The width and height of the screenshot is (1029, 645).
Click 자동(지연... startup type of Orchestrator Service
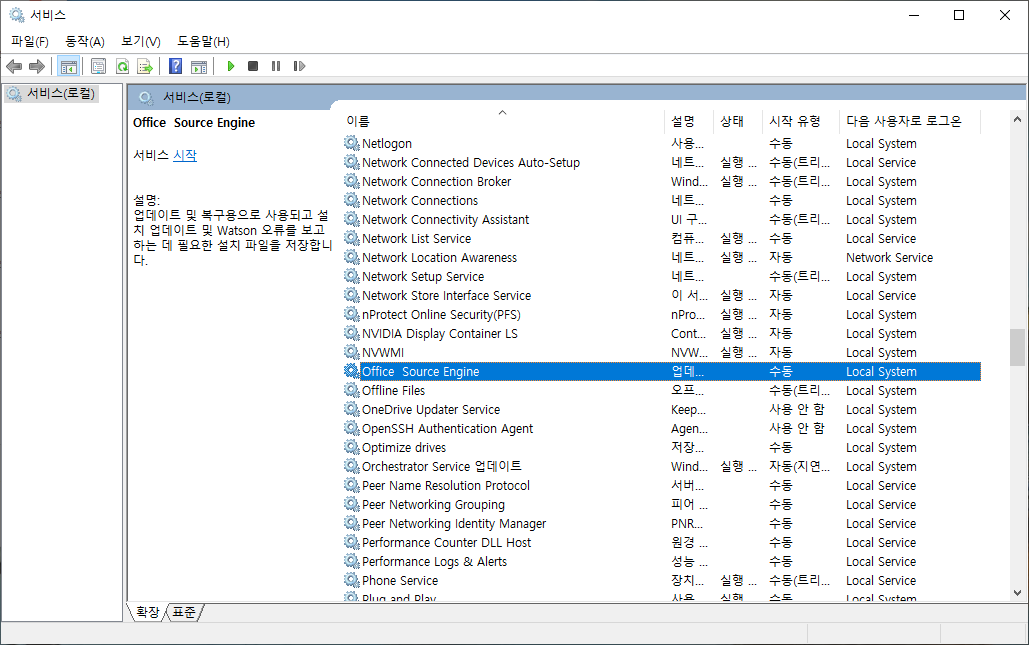tap(799, 467)
